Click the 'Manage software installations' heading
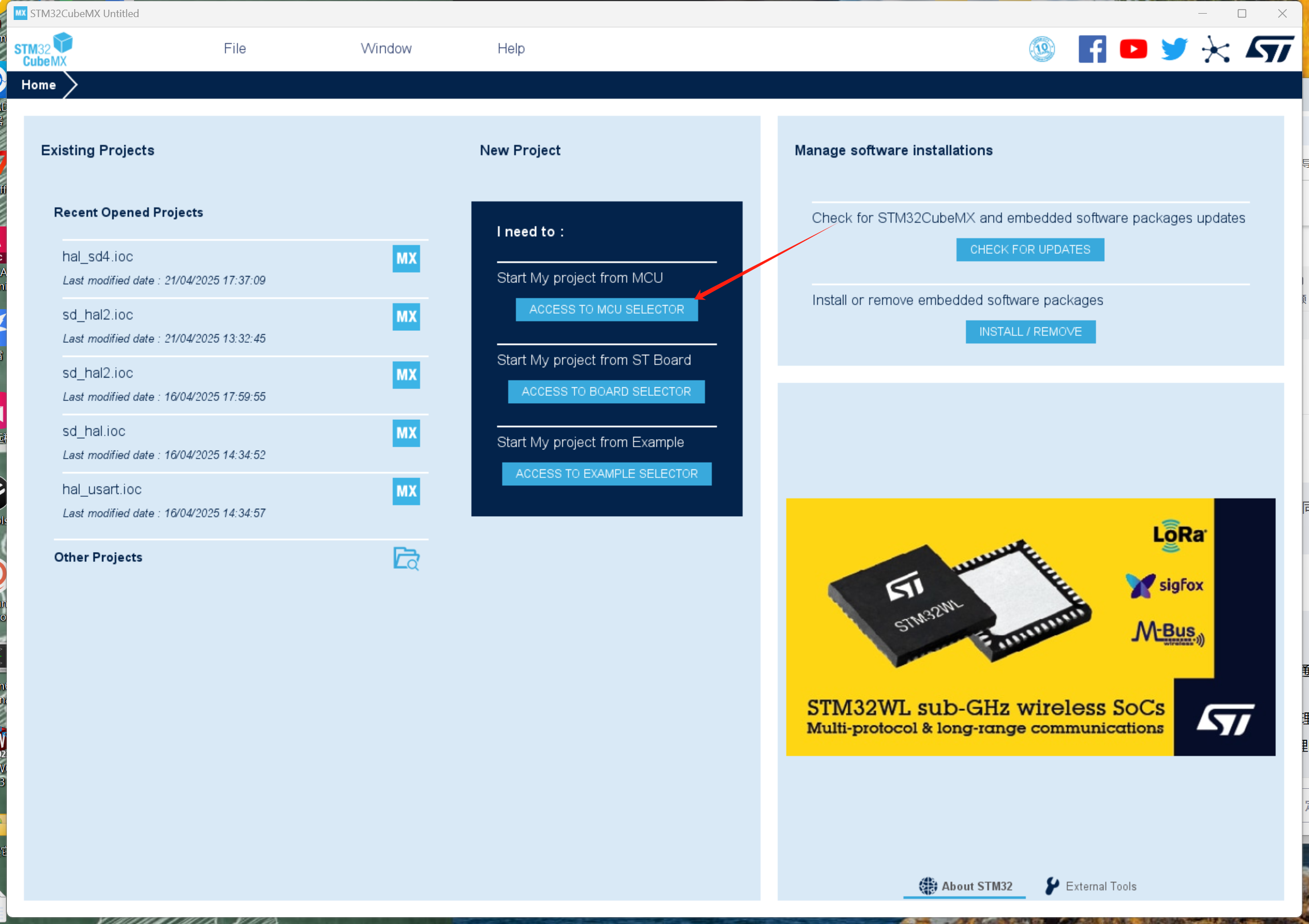Viewport: 1309px width, 924px height. click(x=893, y=150)
